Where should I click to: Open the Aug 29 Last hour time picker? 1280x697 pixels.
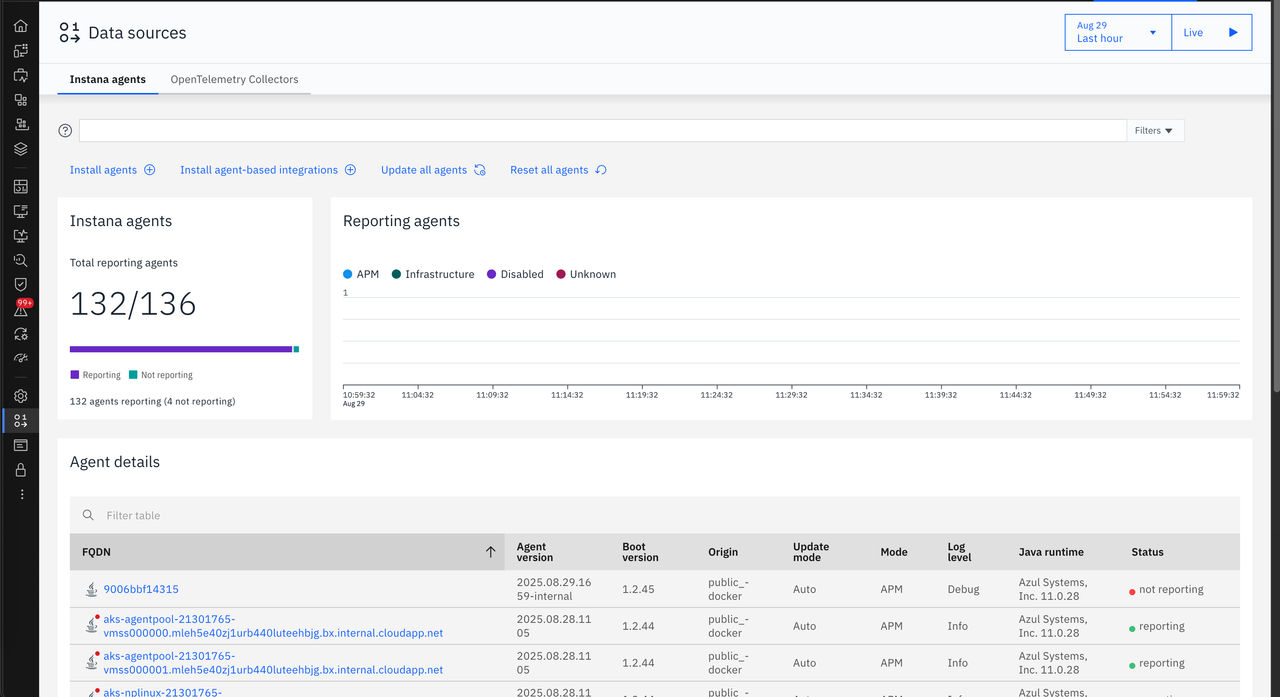click(1117, 32)
